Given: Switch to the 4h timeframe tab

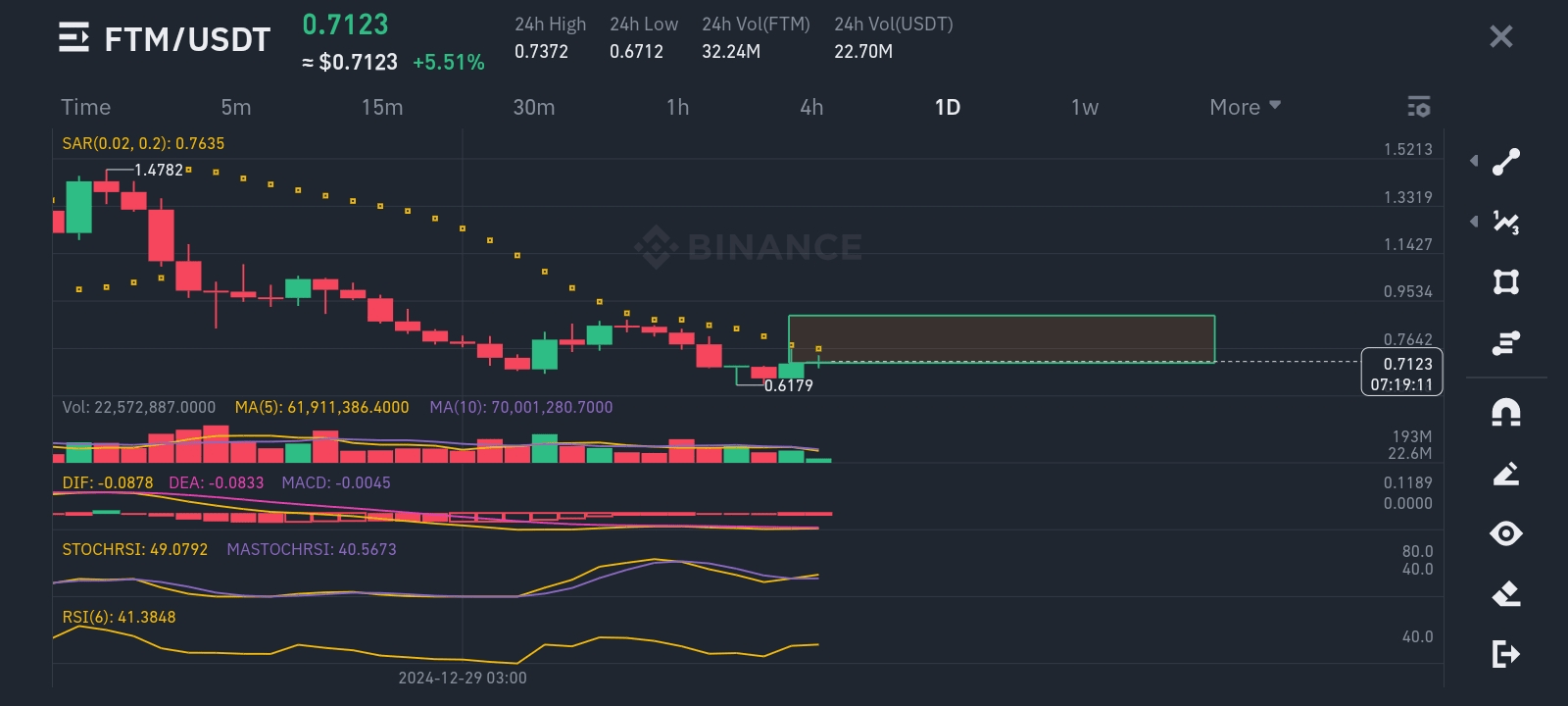Looking at the screenshot, I should tap(811, 107).
